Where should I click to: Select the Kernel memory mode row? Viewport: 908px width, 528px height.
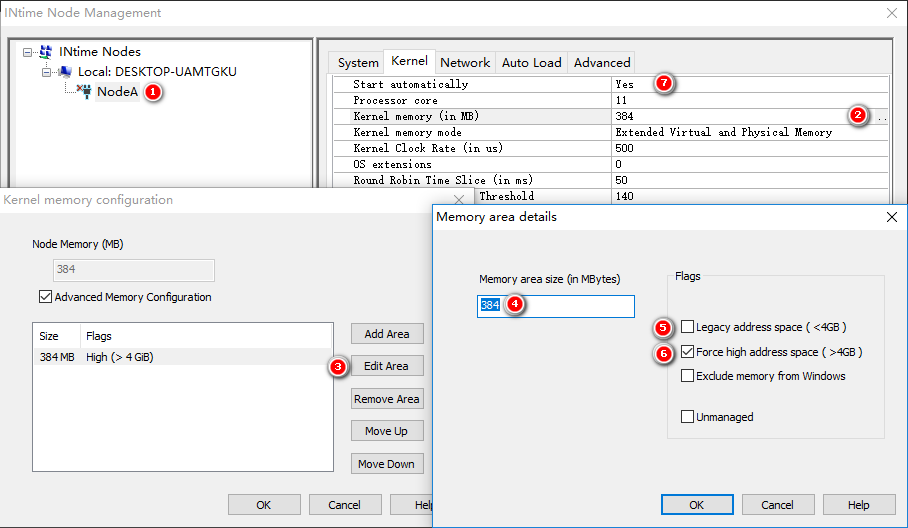(611, 132)
